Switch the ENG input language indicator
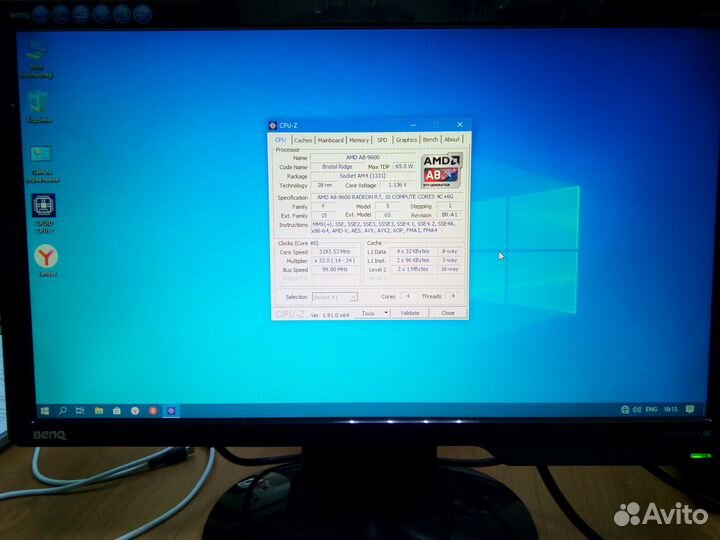Image resolution: width=720 pixels, height=540 pixels. pyautogui.click(x=651, y=409)
